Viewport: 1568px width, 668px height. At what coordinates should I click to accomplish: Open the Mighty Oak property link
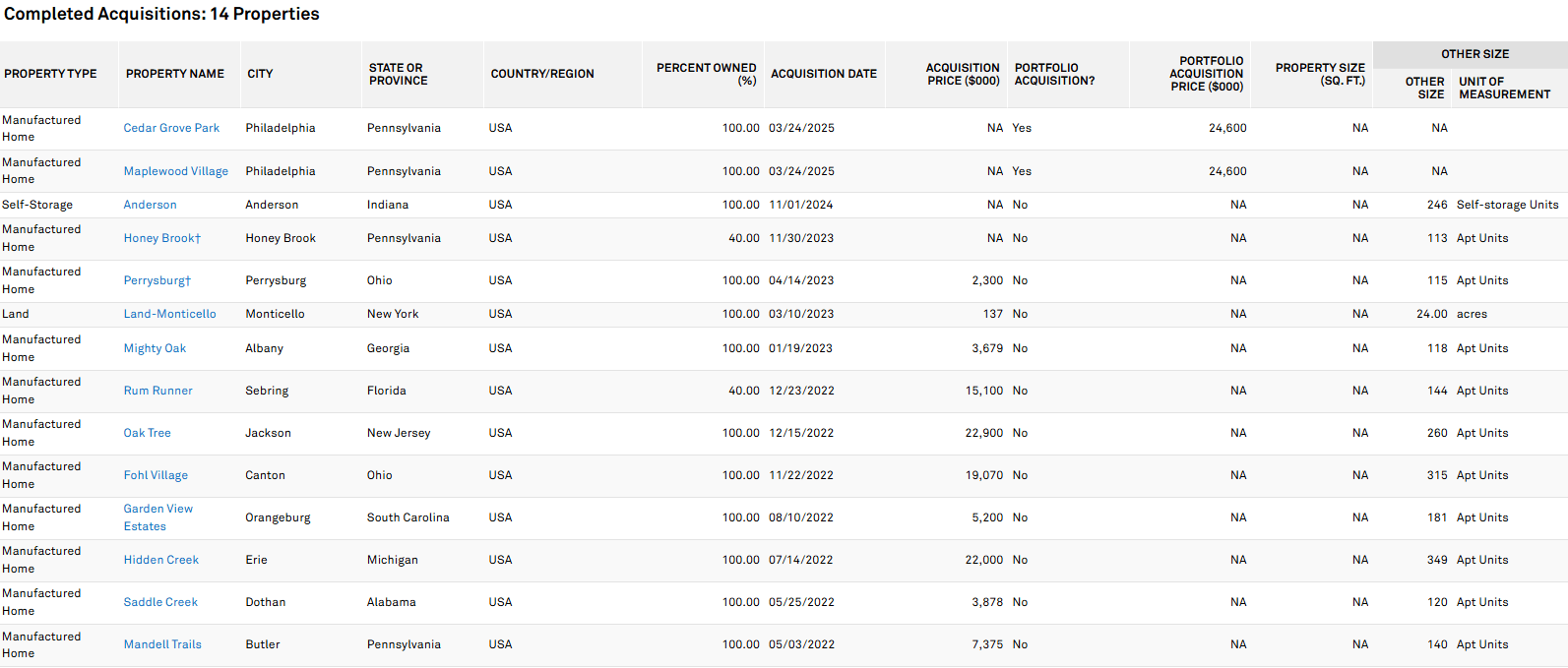[155, 348]
